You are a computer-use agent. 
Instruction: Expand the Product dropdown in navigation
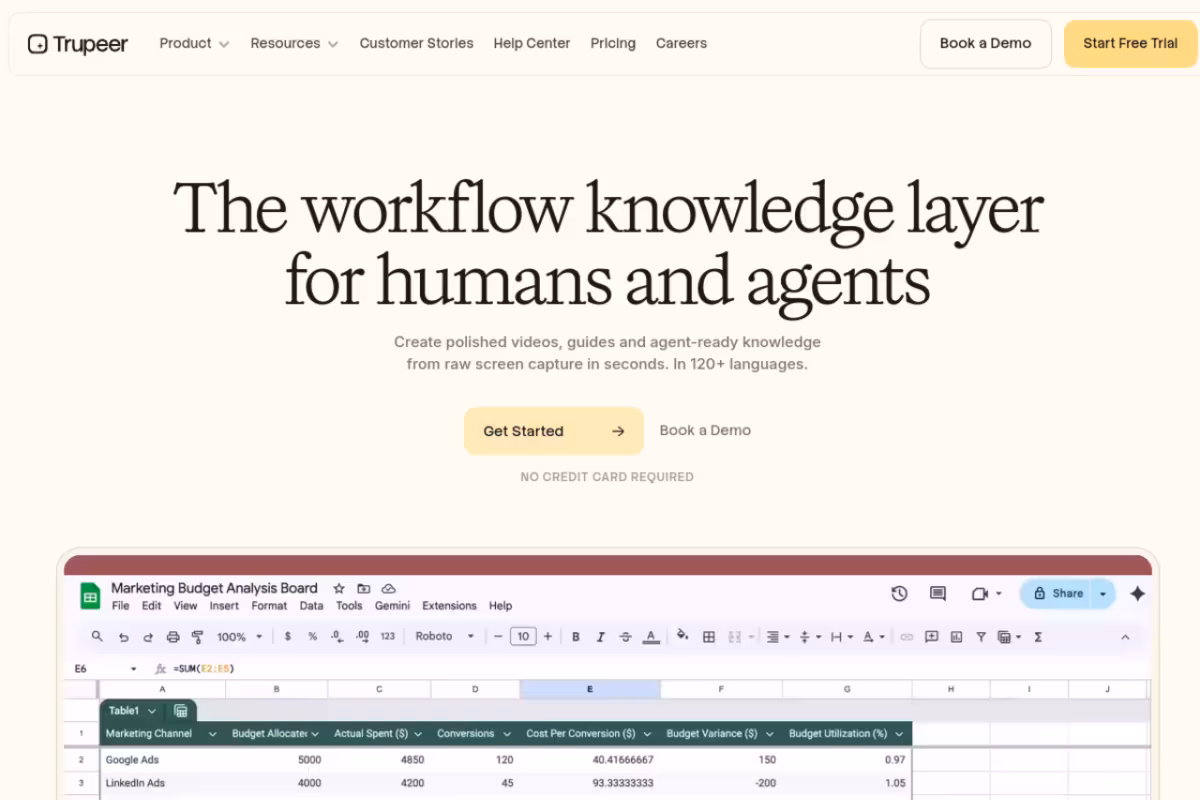[194, 44]
